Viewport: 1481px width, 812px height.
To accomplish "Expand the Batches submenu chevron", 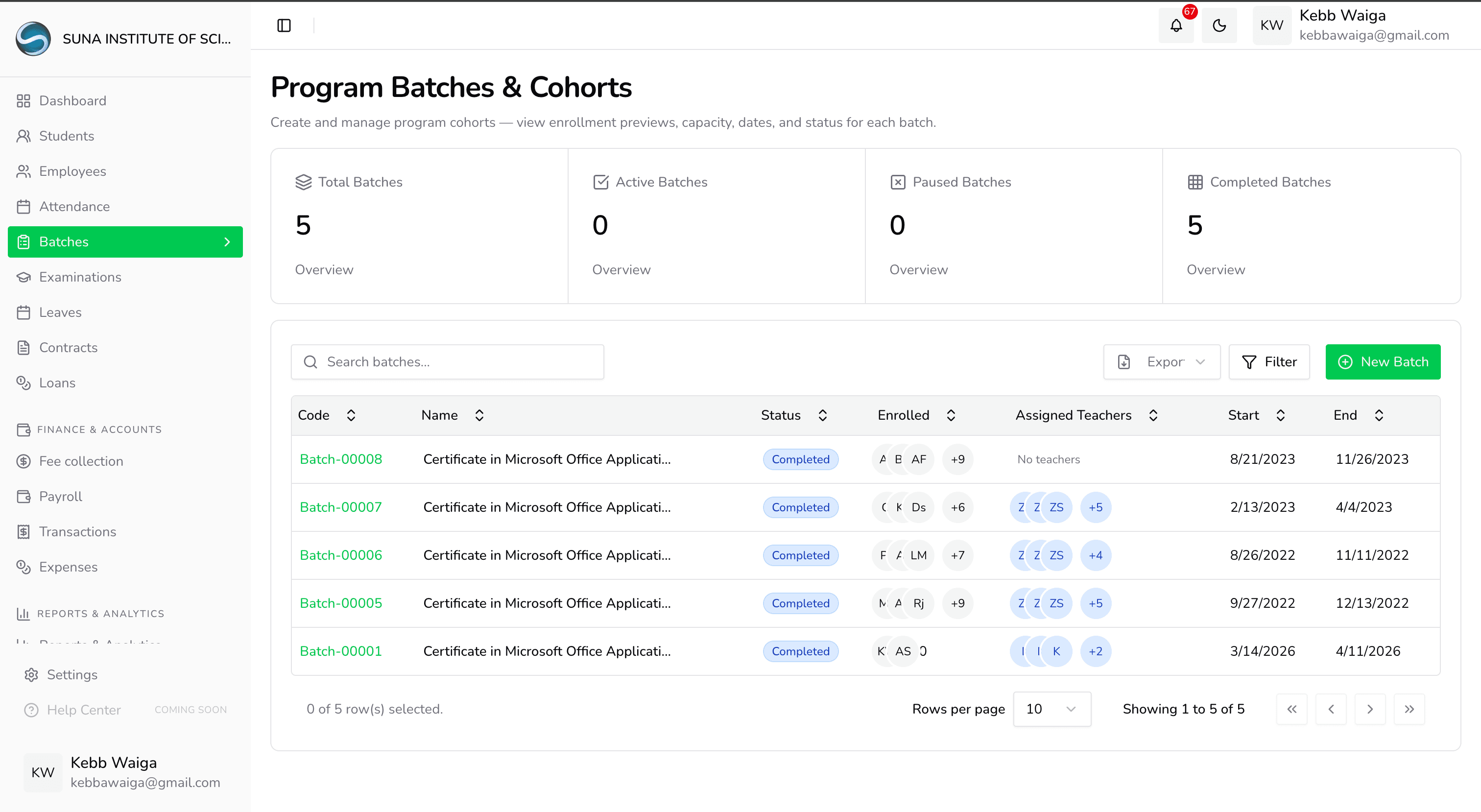I will coord(228,241).
